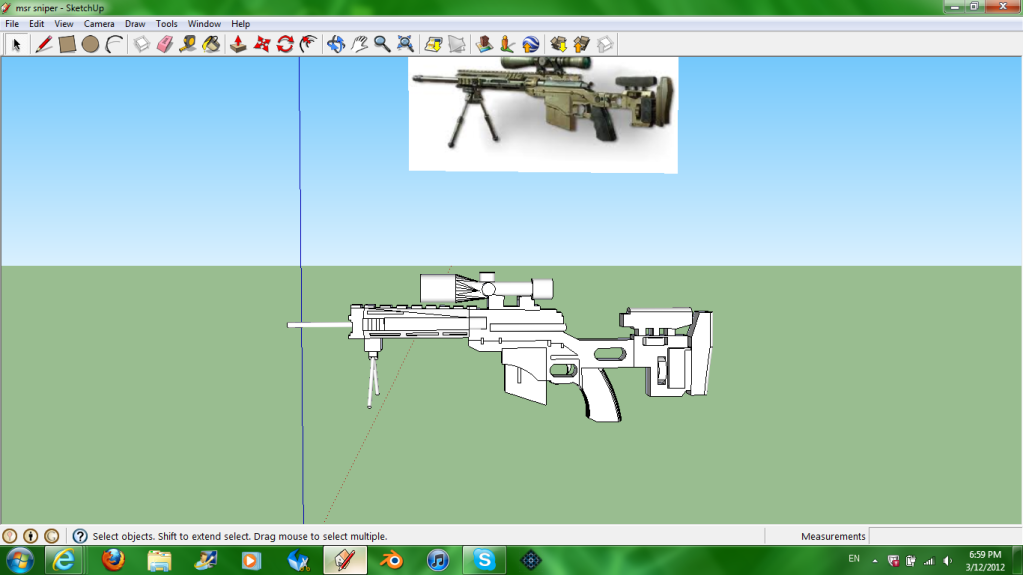Click the Toggle Terrain icon
Screen dimensions: 1023x575
coord(457,44)
